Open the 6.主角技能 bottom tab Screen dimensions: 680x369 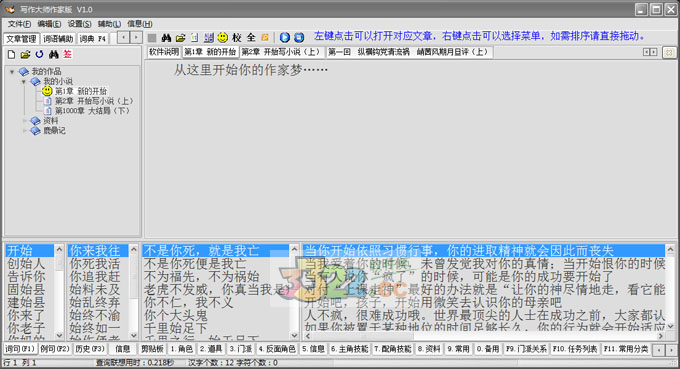pyautogui.click(x=350, y=349)
